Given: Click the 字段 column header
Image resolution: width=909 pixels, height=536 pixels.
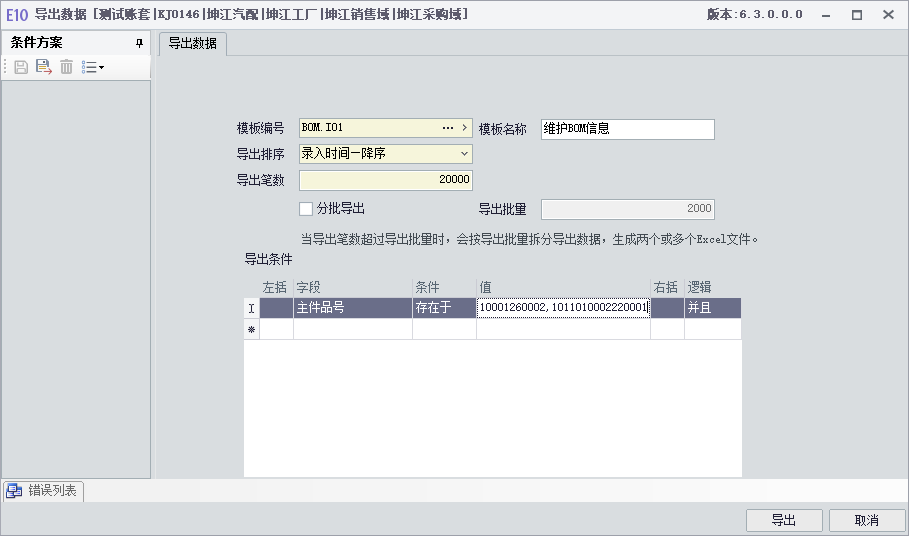Looking at the screenshot, I should (x=353, y=287).
